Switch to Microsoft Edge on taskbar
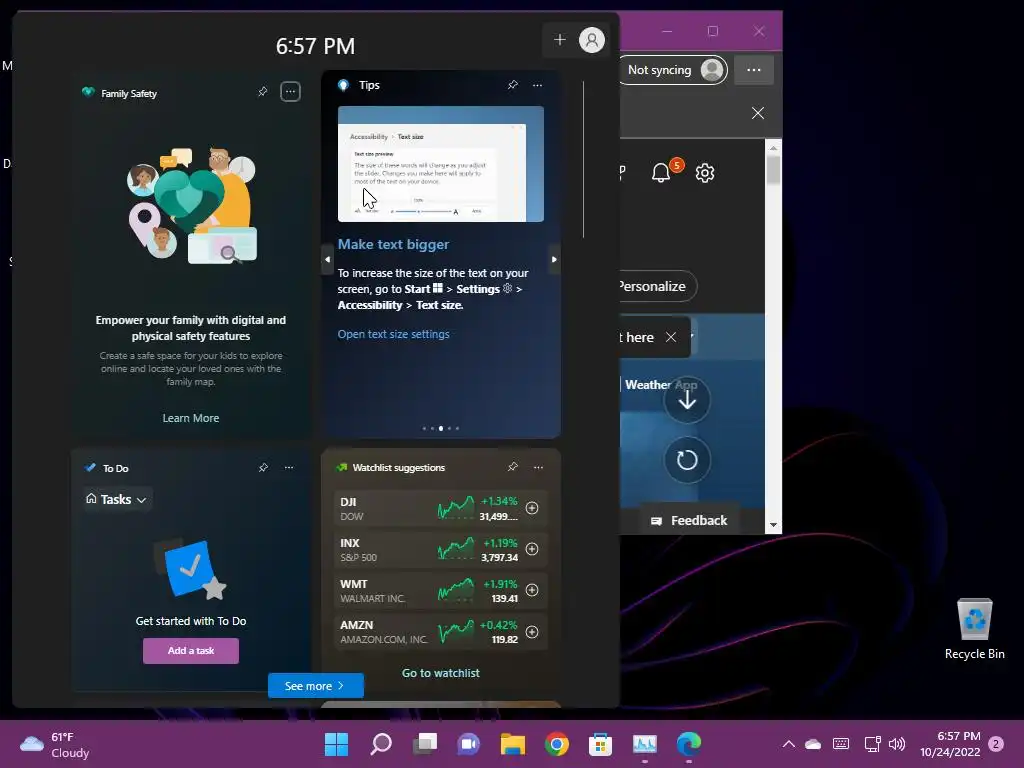This screenshot has width=1024, height=768. tap(689, 744)
